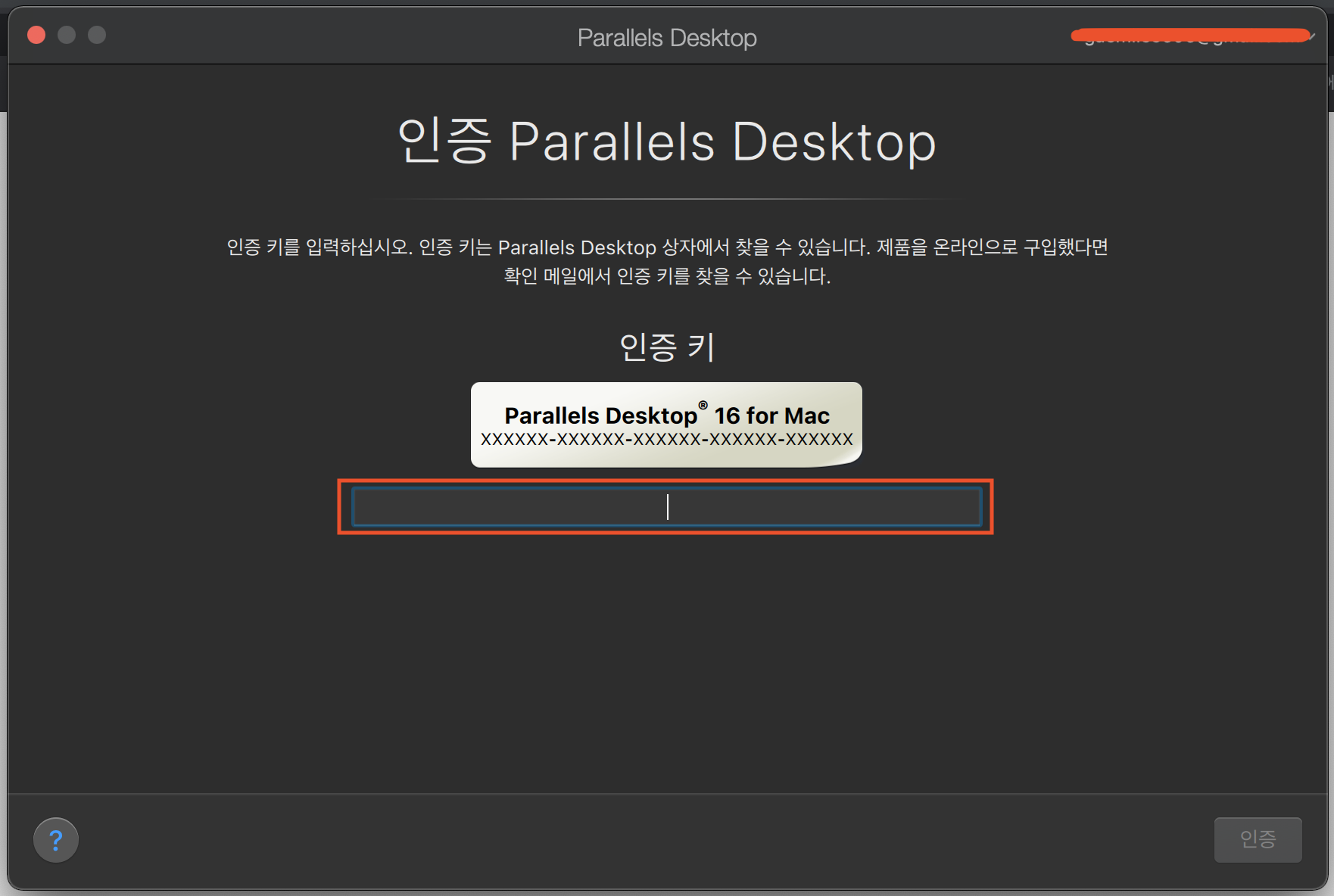Click the Parallels Desktop window title

click(667, 37)
